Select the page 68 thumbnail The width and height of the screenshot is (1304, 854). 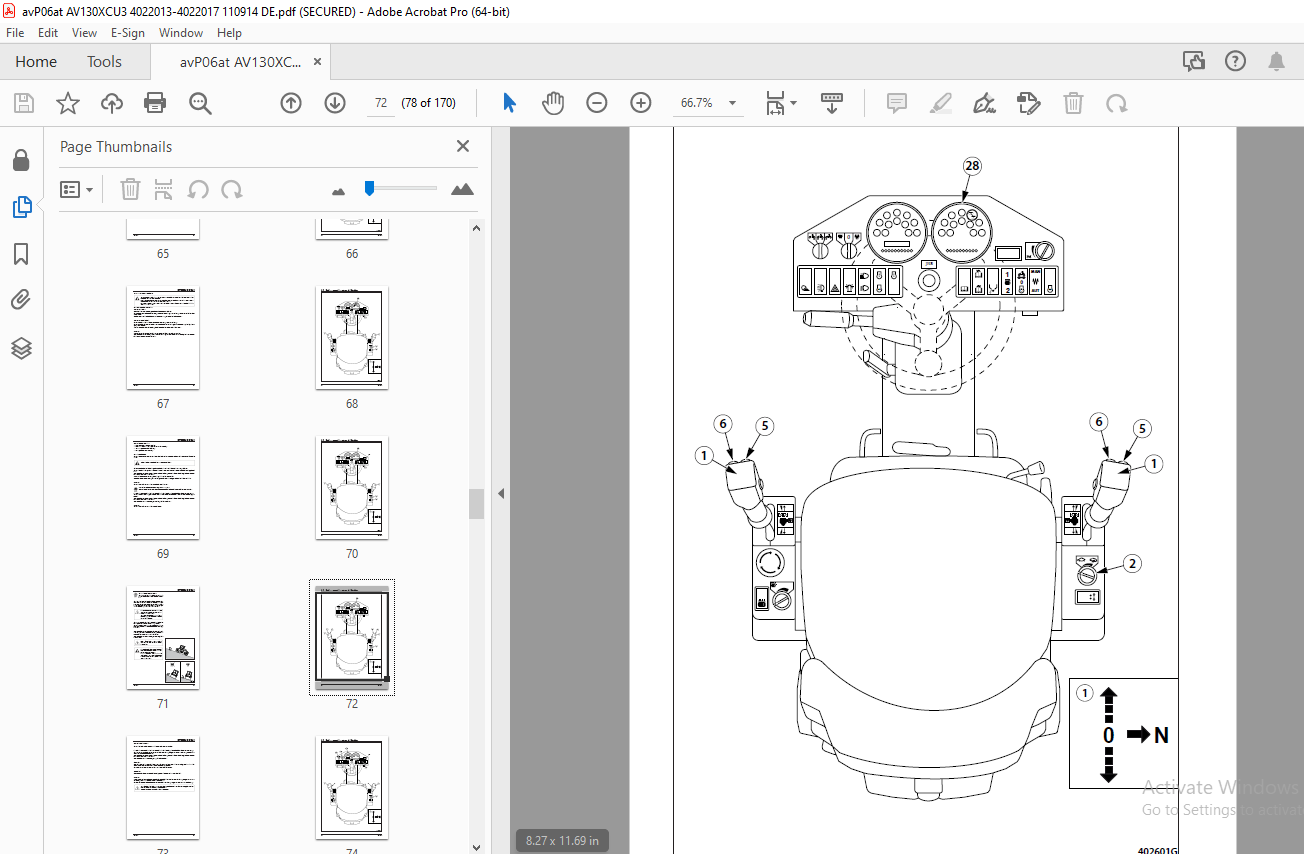coord(352,338)
